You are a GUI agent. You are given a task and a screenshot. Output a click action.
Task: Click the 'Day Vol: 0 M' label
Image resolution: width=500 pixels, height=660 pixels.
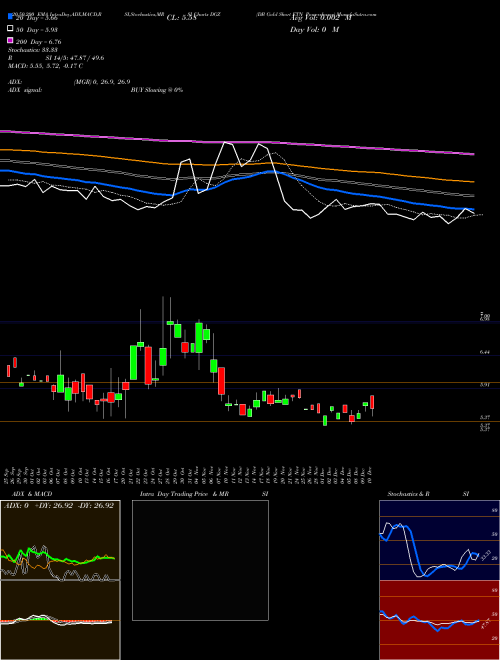click(x=314, y=29)
